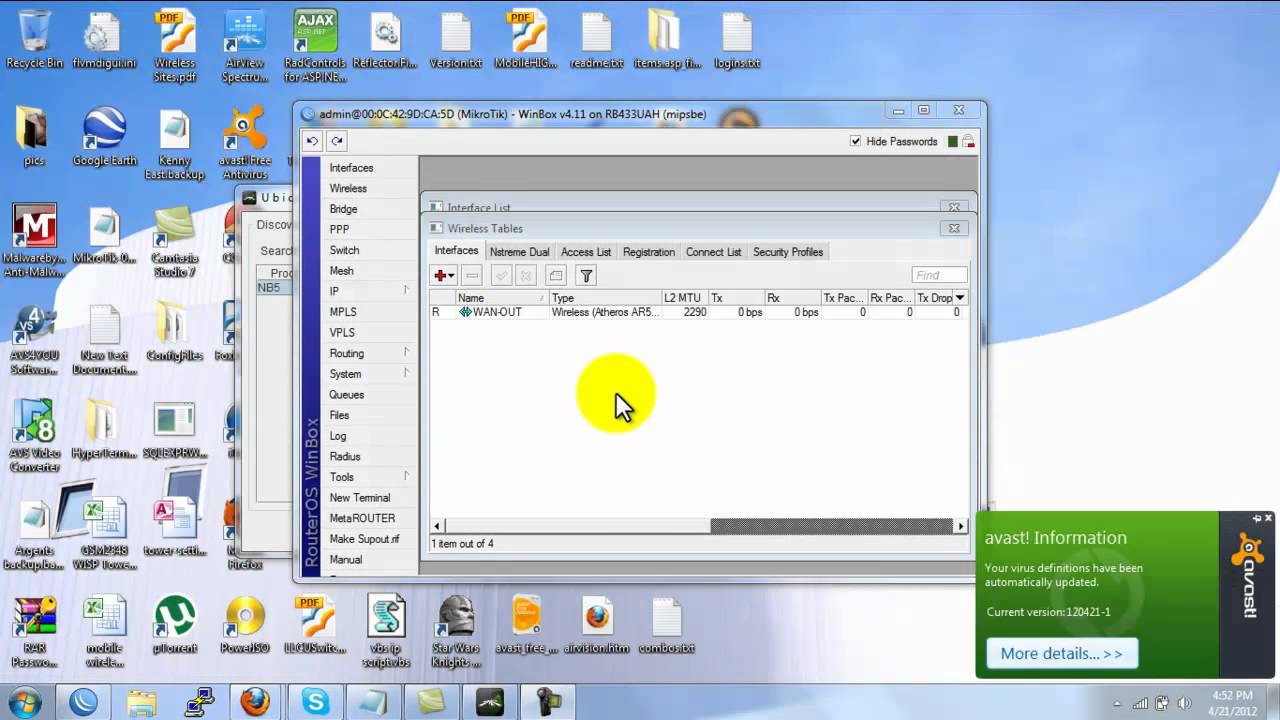
Task: Open Queues in the WinBox menu
Action: [347, 394]
